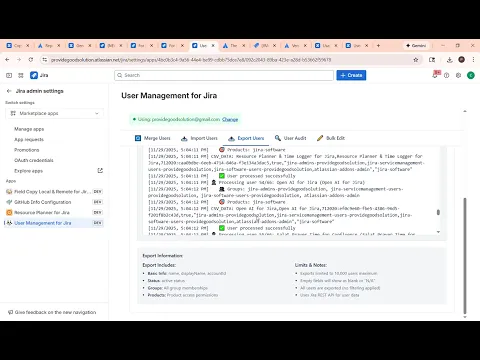Expand the Marketplace apps settings dropdown
The height and width of the screenshot is (360, 480).
[54, 113]
